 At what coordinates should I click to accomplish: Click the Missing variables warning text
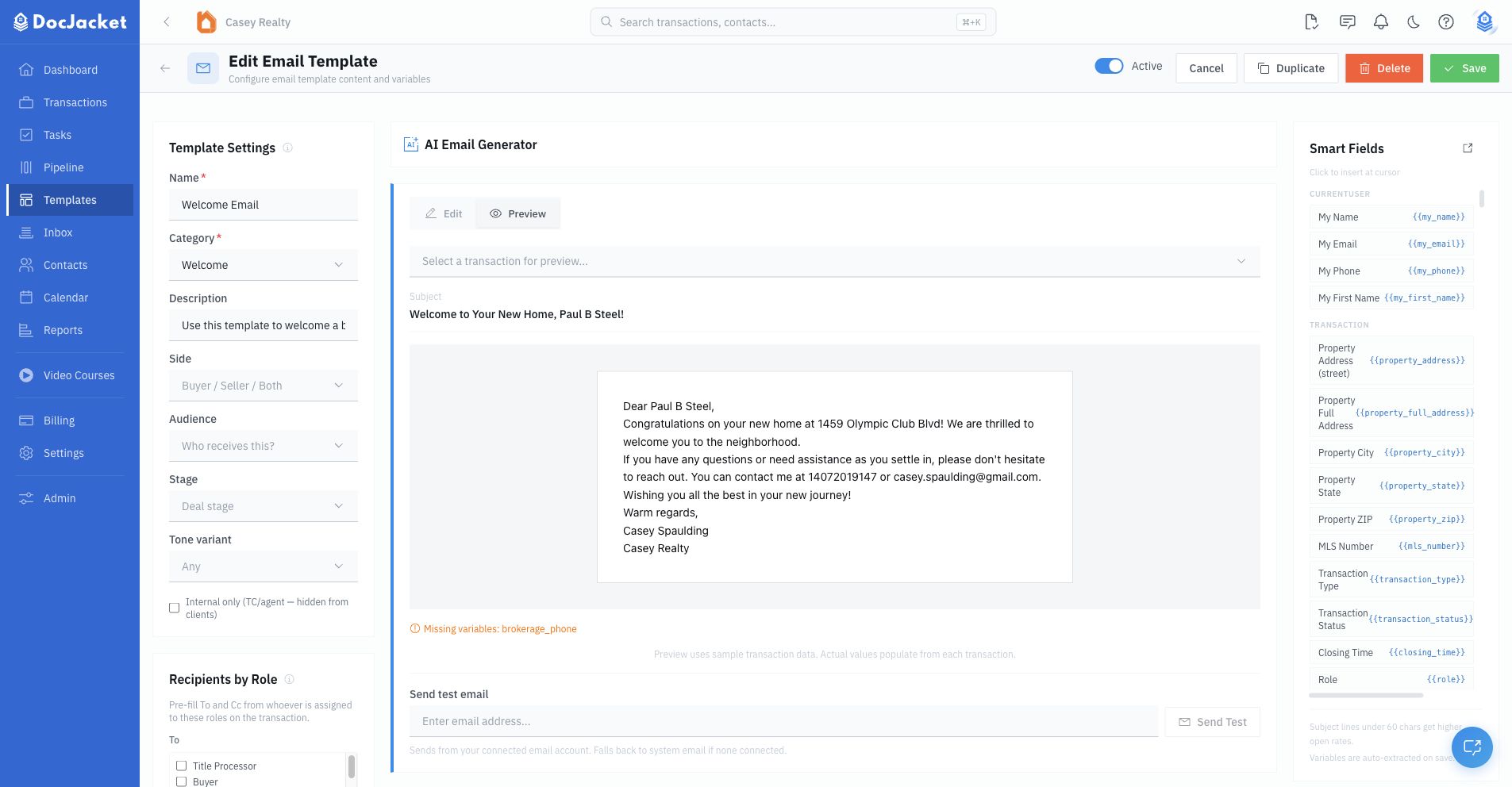click(x=500, y=628)
